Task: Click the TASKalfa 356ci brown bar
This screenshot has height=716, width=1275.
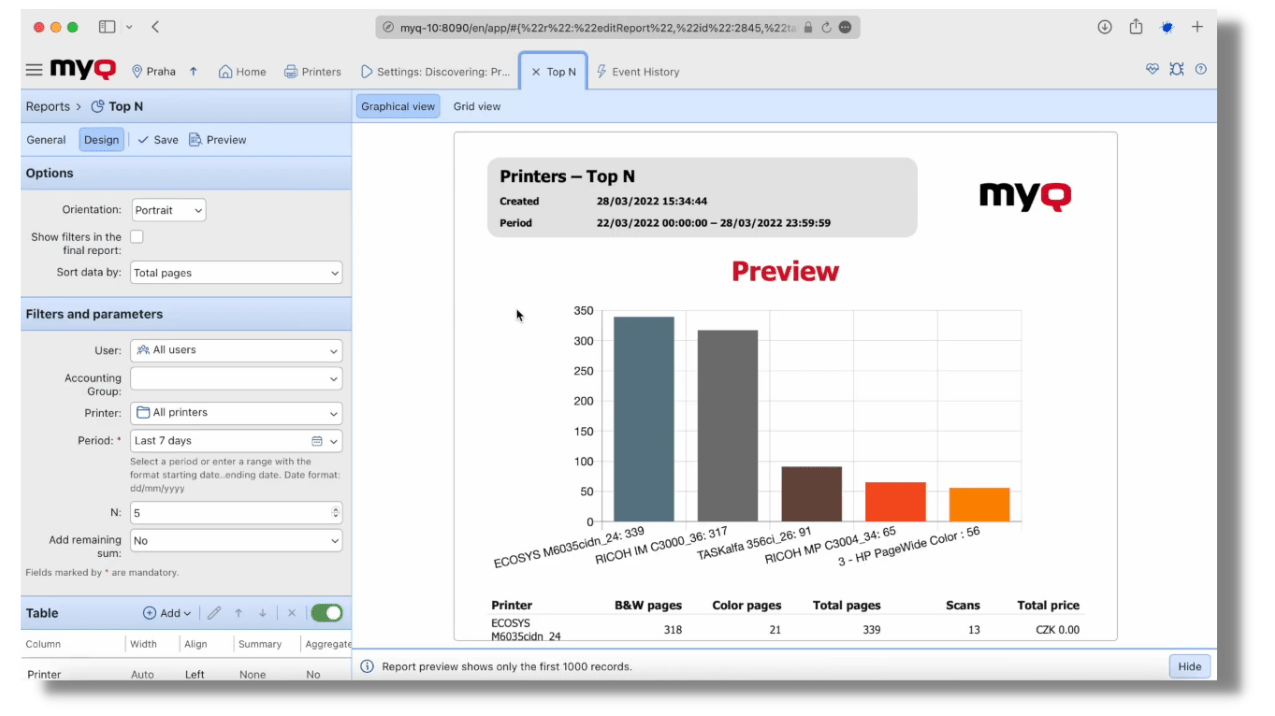Action: point(812,494)
